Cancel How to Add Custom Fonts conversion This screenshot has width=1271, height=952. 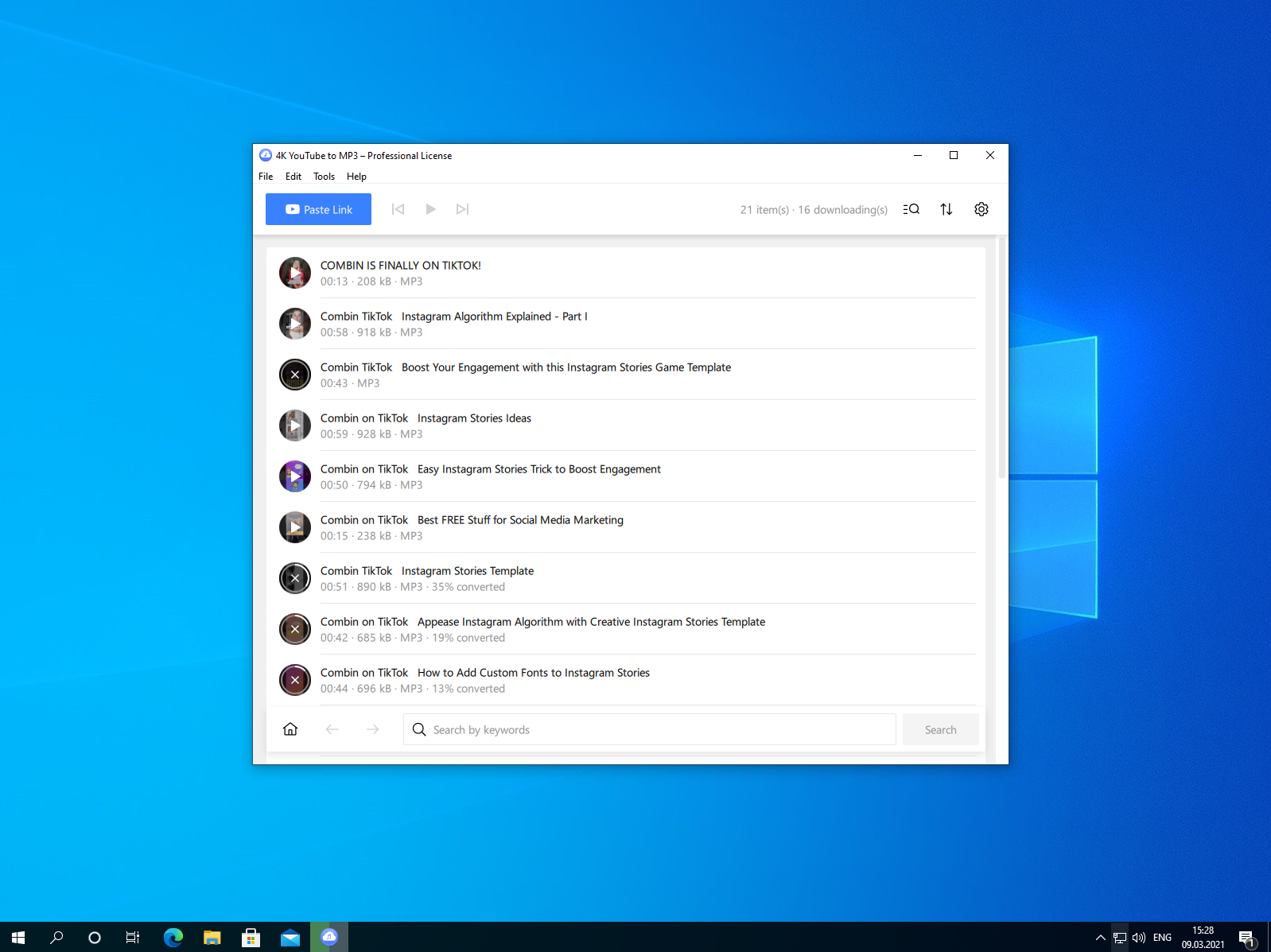tap(295, 680)
